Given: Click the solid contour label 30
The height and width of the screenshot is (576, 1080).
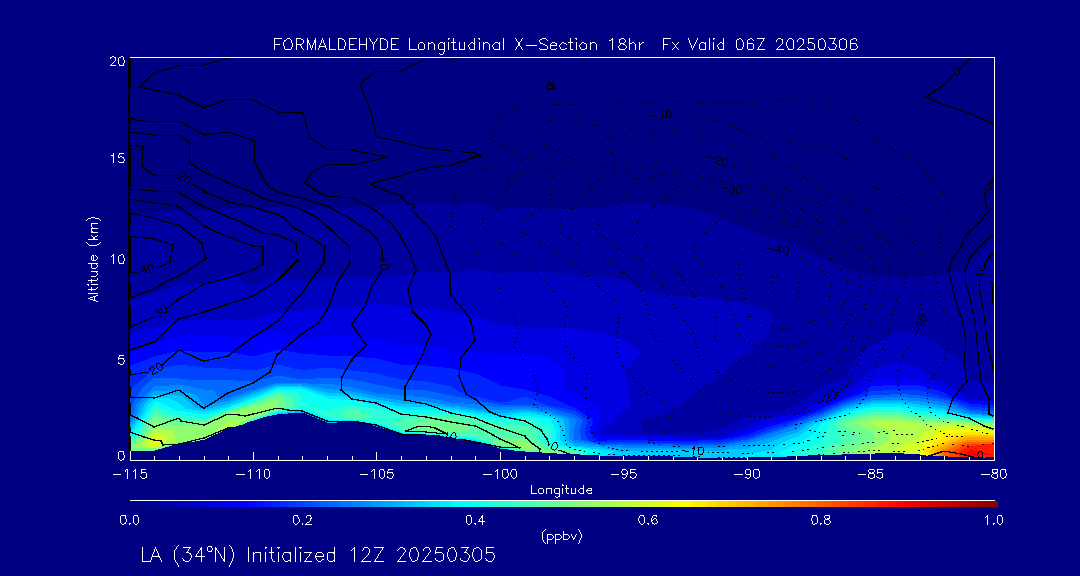Looking at the screenshot, I should [x=161, y=311].
